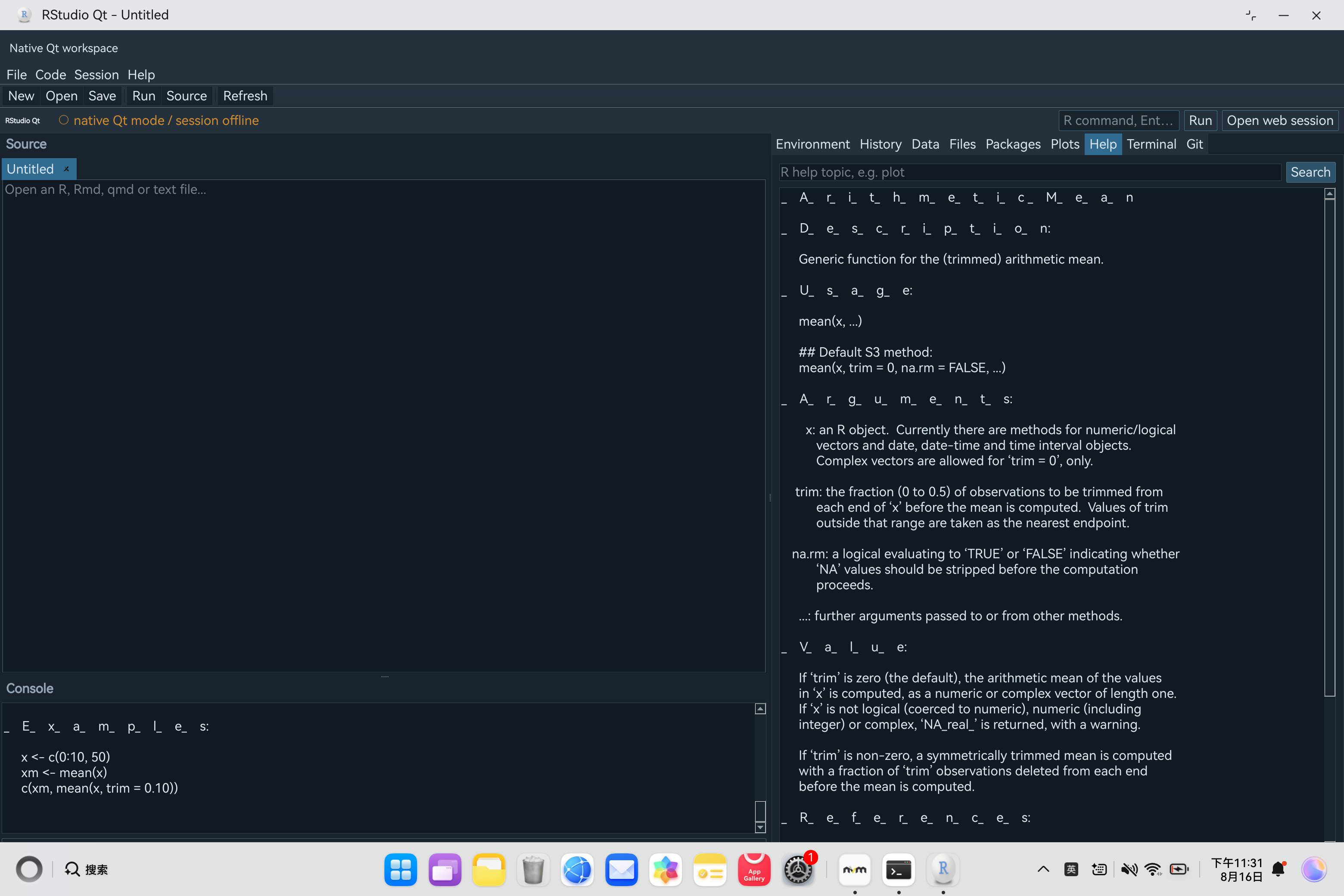The height and width of the screenshot is (896, 1344).
Task: Switch to the Data tab
Action: click(925, 144)
